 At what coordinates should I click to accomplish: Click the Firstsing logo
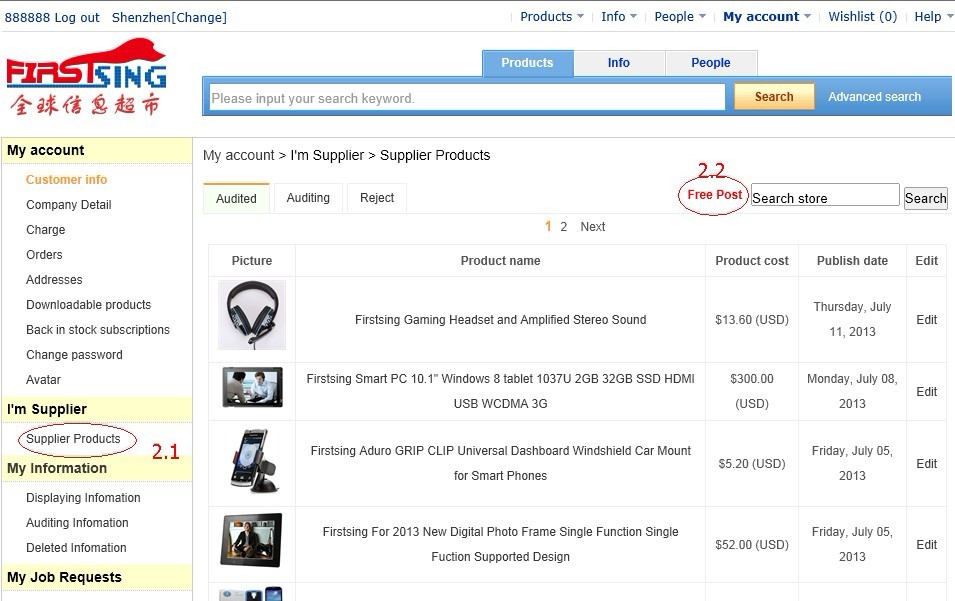(86, 76)
